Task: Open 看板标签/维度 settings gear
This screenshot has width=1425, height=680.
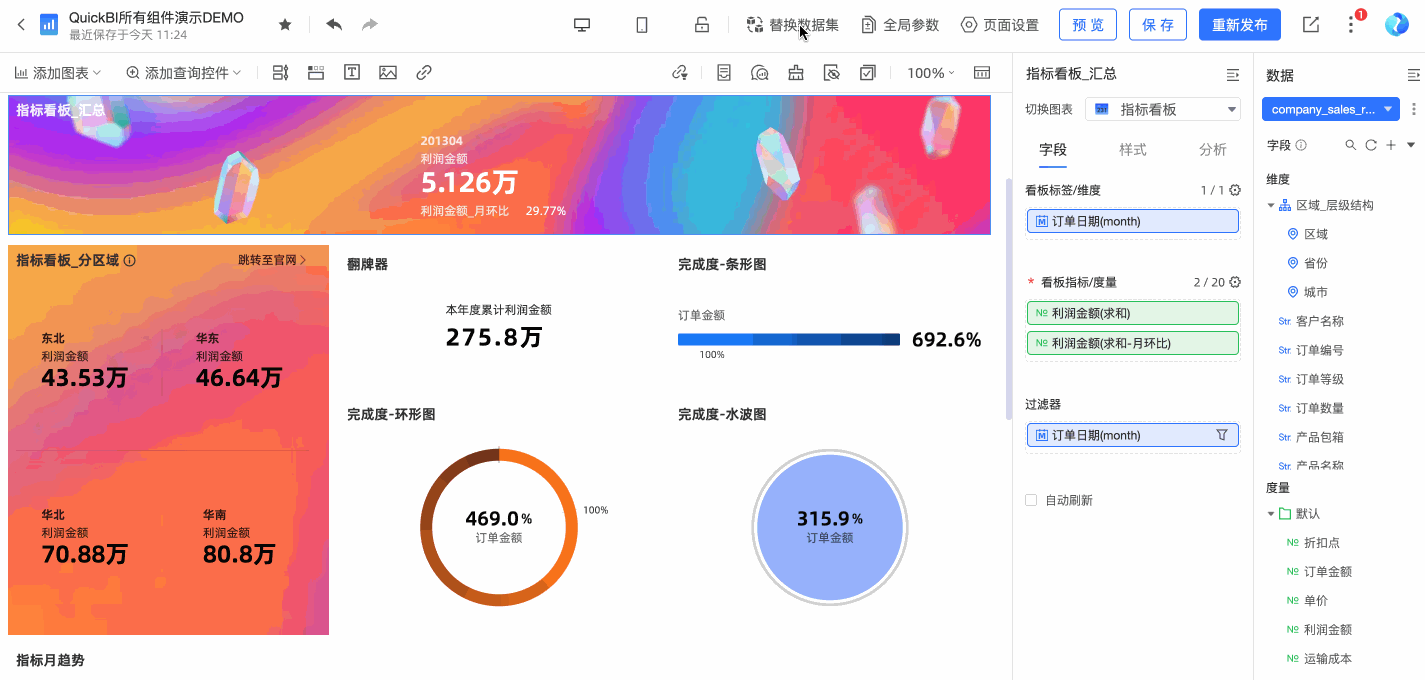Action: pyautogui.click(x=1235, y=190)
